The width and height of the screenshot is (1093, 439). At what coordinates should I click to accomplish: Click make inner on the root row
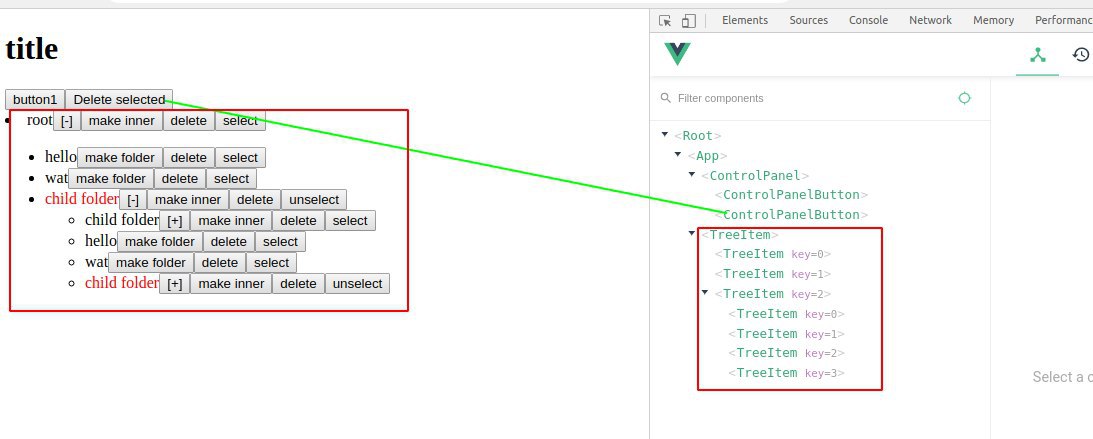point(122,121)
